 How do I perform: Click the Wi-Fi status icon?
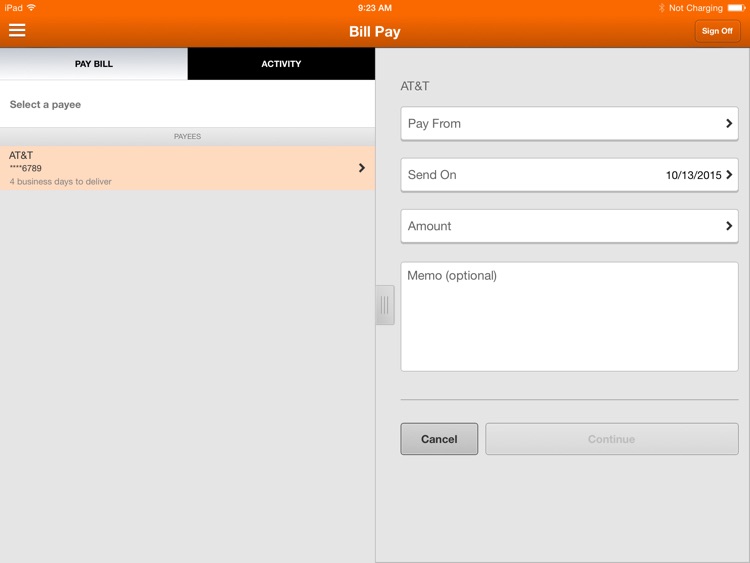point(32,7)
